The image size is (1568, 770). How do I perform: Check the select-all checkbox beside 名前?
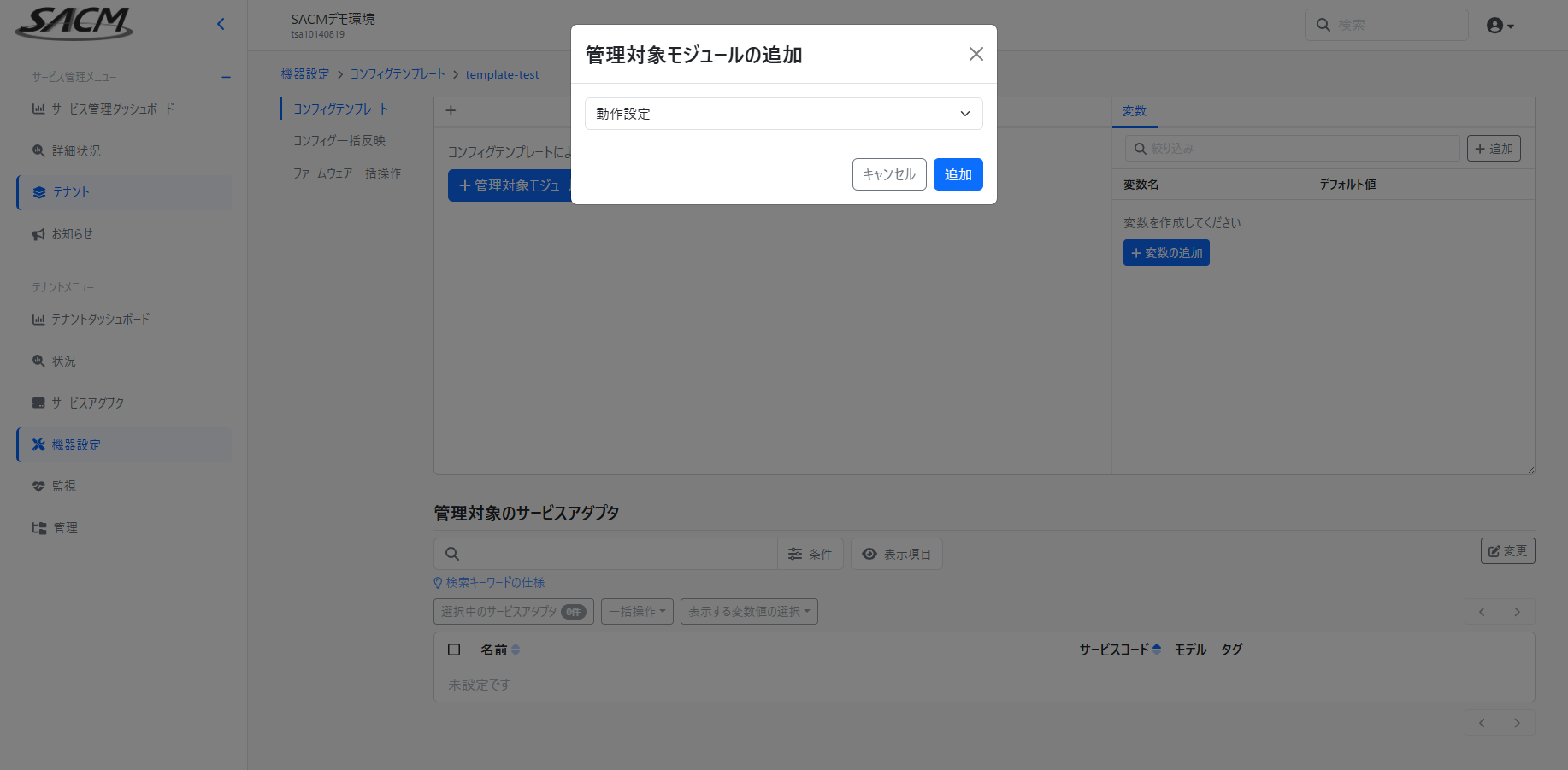click(454, 650)
